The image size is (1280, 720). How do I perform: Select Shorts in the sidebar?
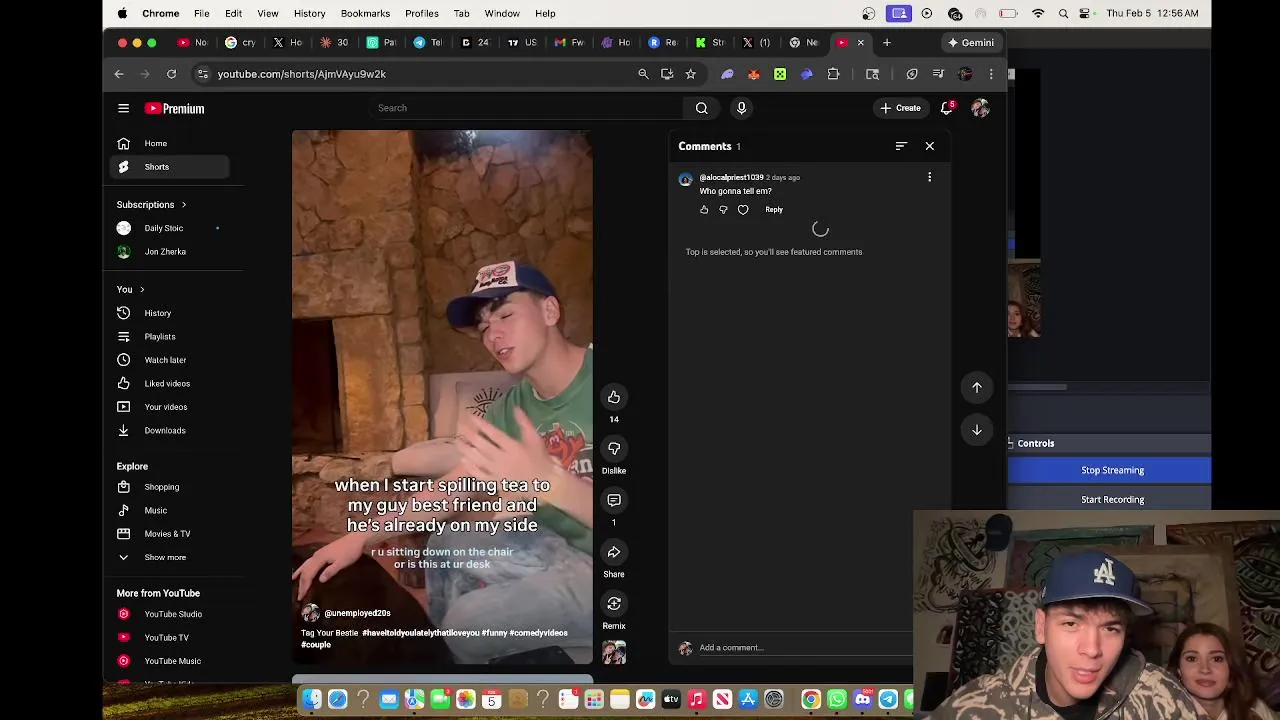click(x=170, y=167)
